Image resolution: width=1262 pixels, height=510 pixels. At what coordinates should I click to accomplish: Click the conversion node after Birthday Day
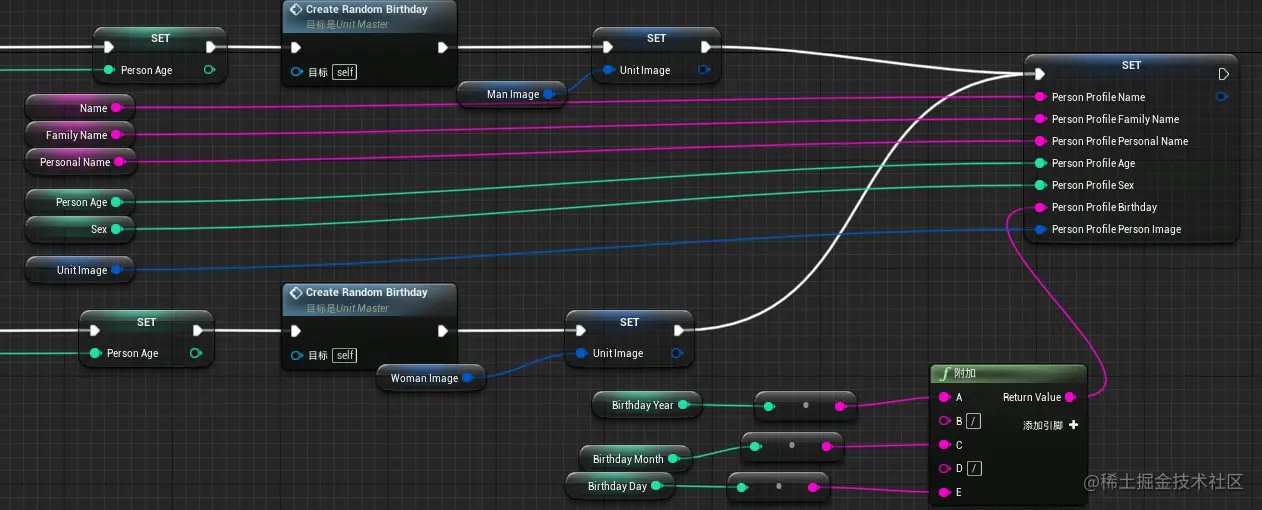click(x=778, y=487)
